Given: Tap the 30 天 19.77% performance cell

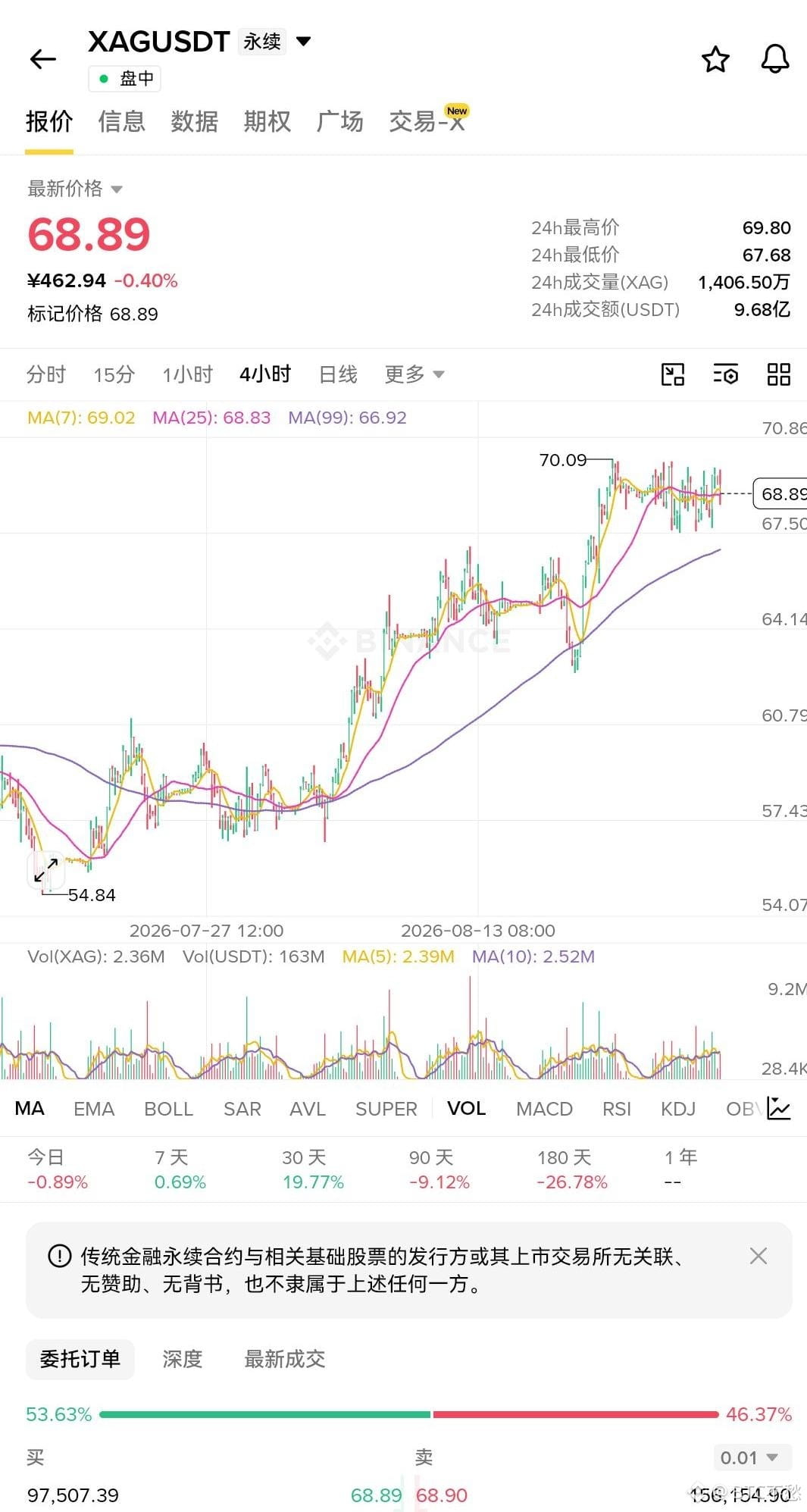Looking at the screenshot, I should click(313, 1169).
